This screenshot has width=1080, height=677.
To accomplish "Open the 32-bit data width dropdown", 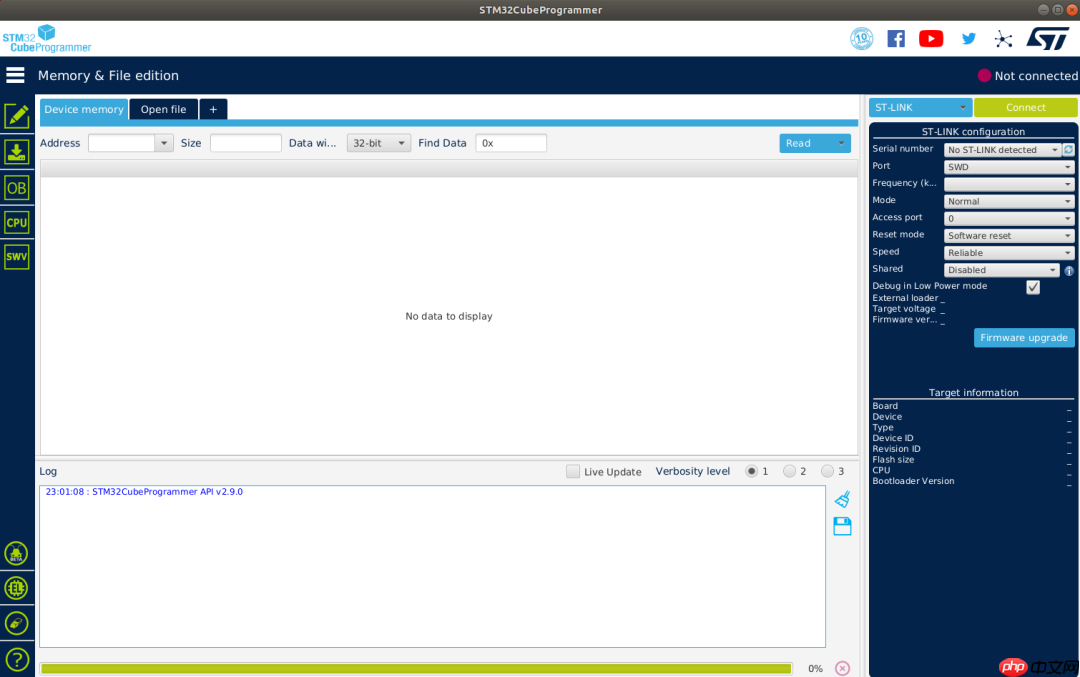I will pyautogui.click(x=379, y=143).
